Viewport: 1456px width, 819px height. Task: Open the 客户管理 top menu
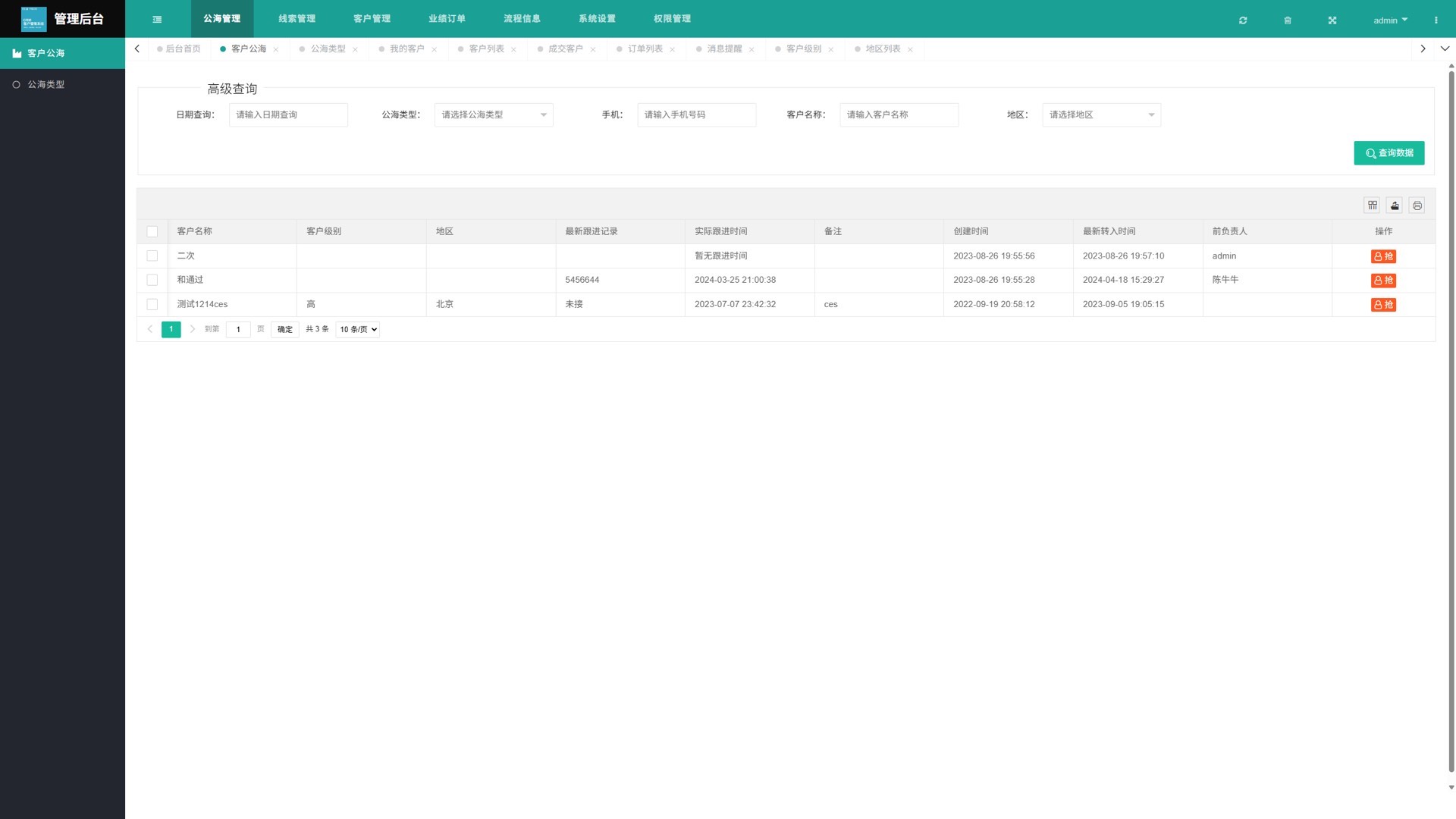[x=372, y=19]
